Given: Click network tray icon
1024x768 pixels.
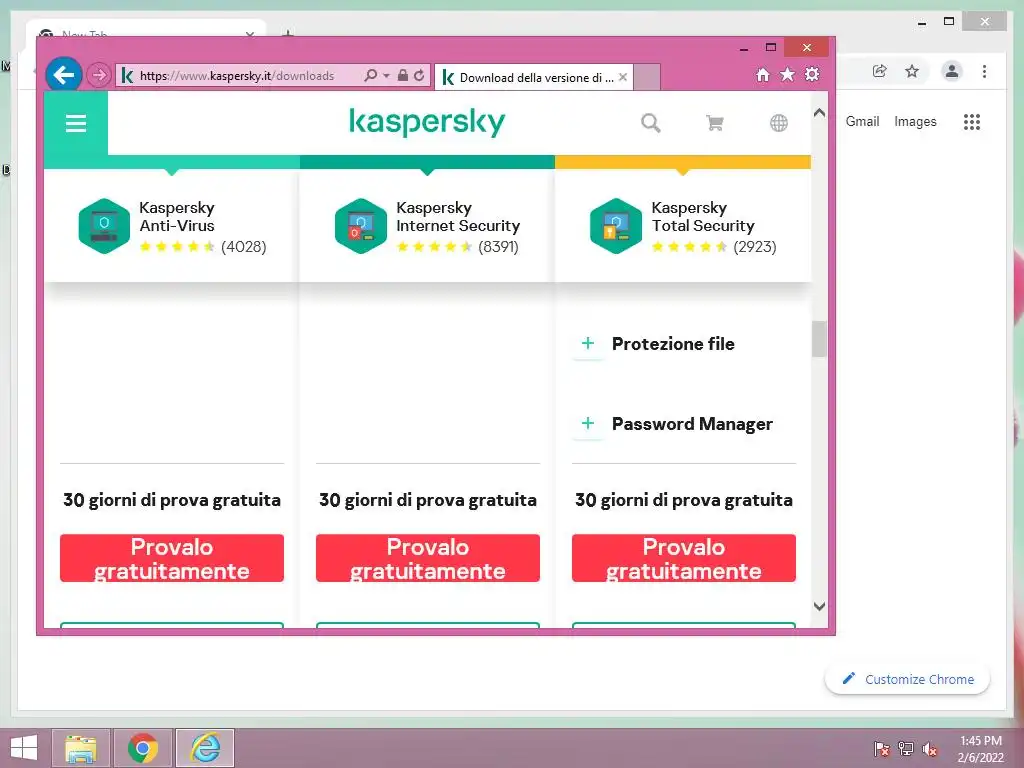Looking at the screenshot, I should click(905, 749).
